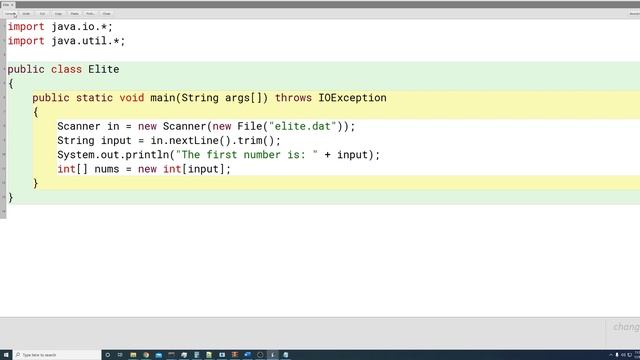The width and height of the screenshot is (640, 360).
Task: Click 'nums' in the int array declaration
Action: (x=107, y=169)
